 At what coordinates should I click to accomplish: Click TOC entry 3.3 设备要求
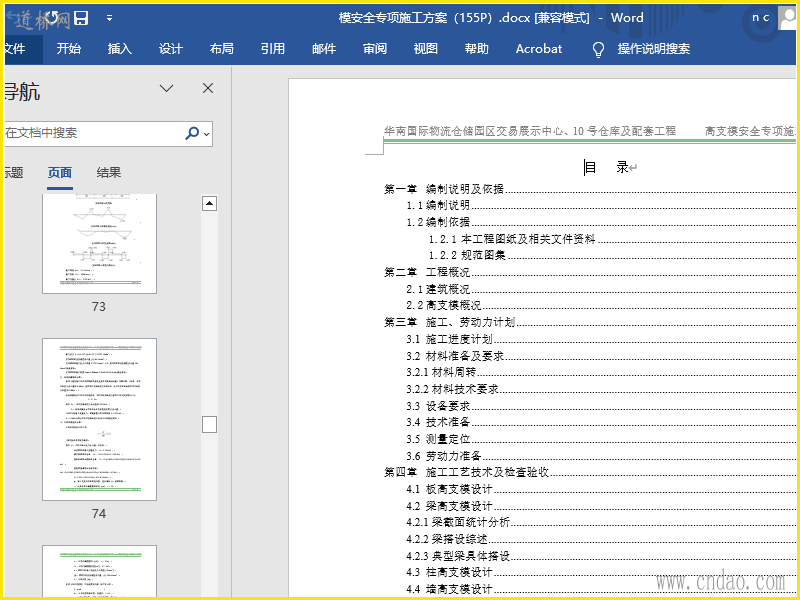click(438, 406)
